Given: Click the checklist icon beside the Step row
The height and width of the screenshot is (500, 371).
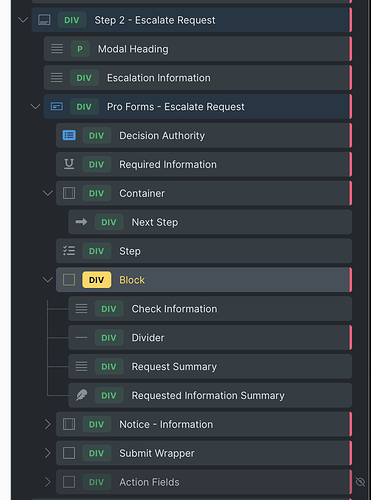Looking at the screenshot, I should pyautogui.click(x=69, y=251).
